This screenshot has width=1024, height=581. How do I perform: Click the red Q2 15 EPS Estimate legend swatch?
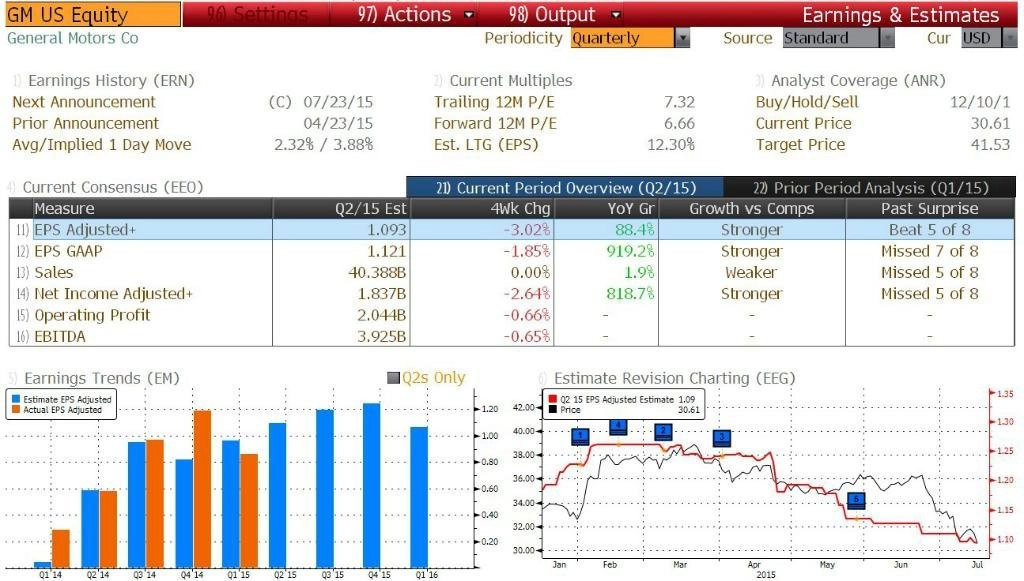point(552,400)
